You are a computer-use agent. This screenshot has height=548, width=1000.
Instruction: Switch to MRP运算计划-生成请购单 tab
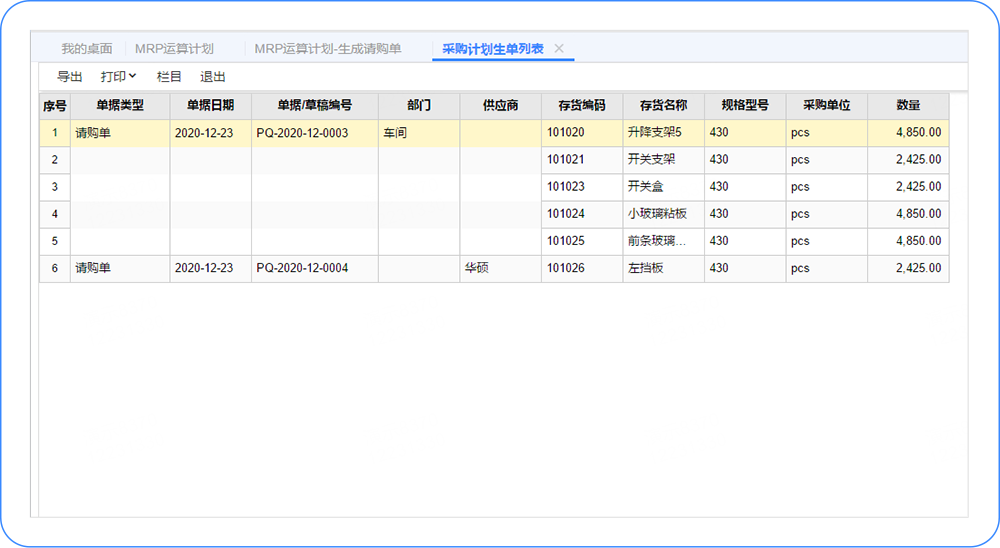click(x=327, y=48)
